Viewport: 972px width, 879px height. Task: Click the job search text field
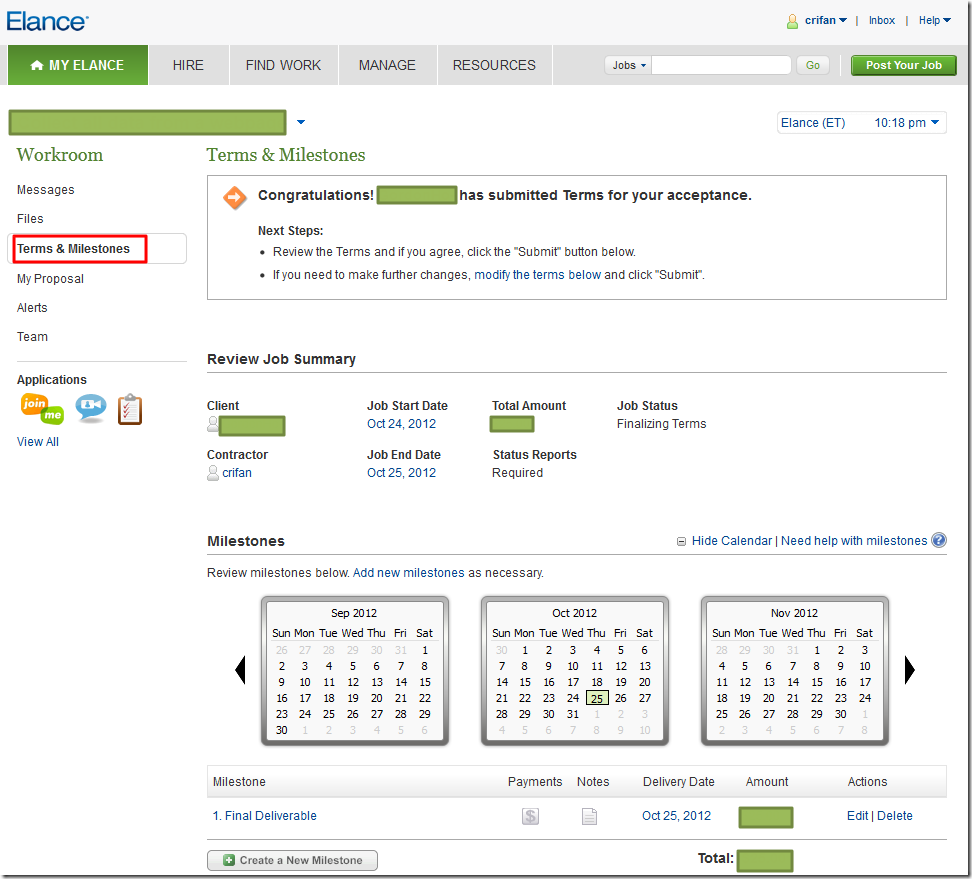(721, 65)
